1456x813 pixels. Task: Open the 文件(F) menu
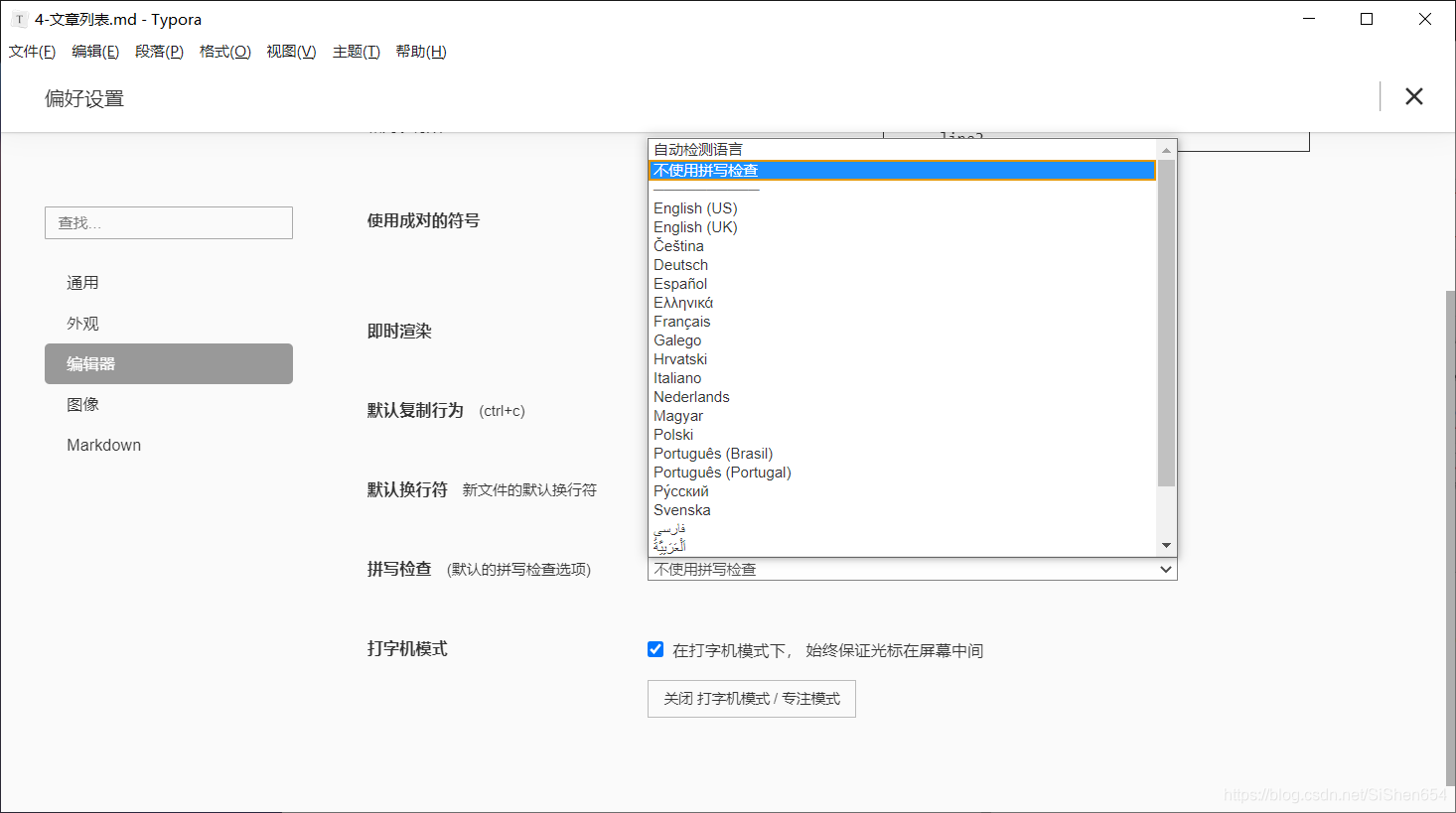tap(32, 52)
